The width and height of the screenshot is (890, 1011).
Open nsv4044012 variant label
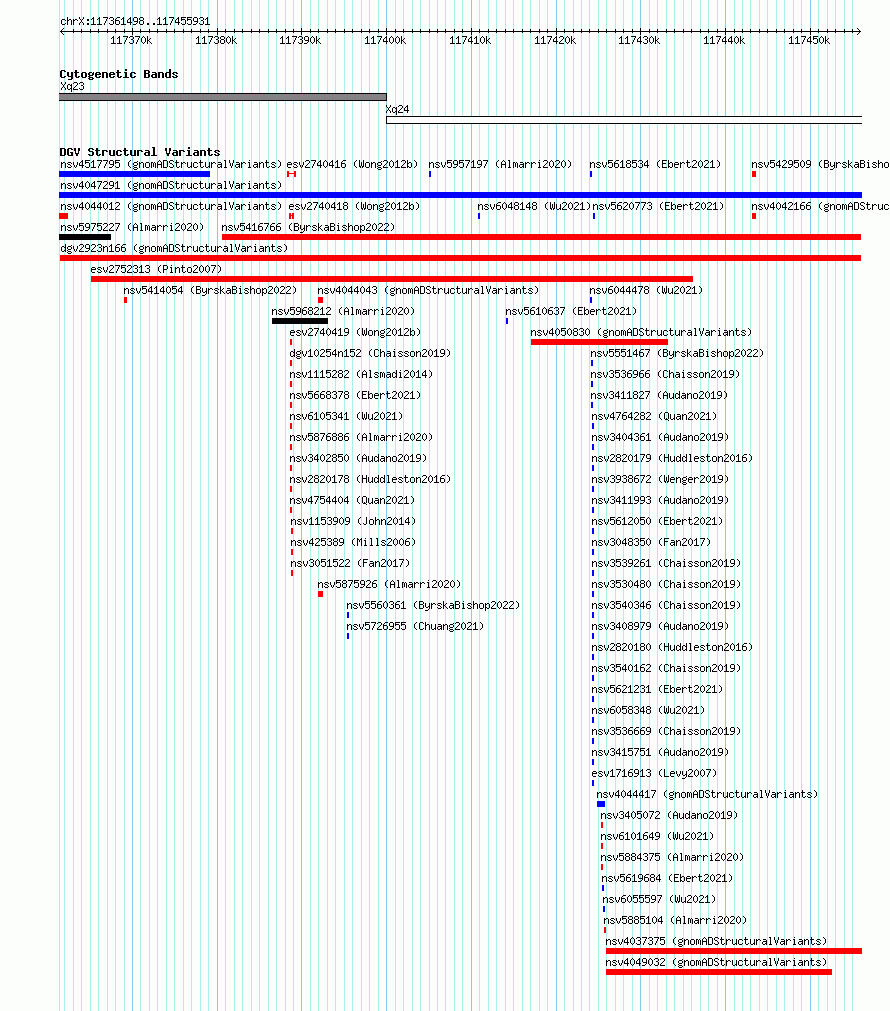(x=171, y=206)
